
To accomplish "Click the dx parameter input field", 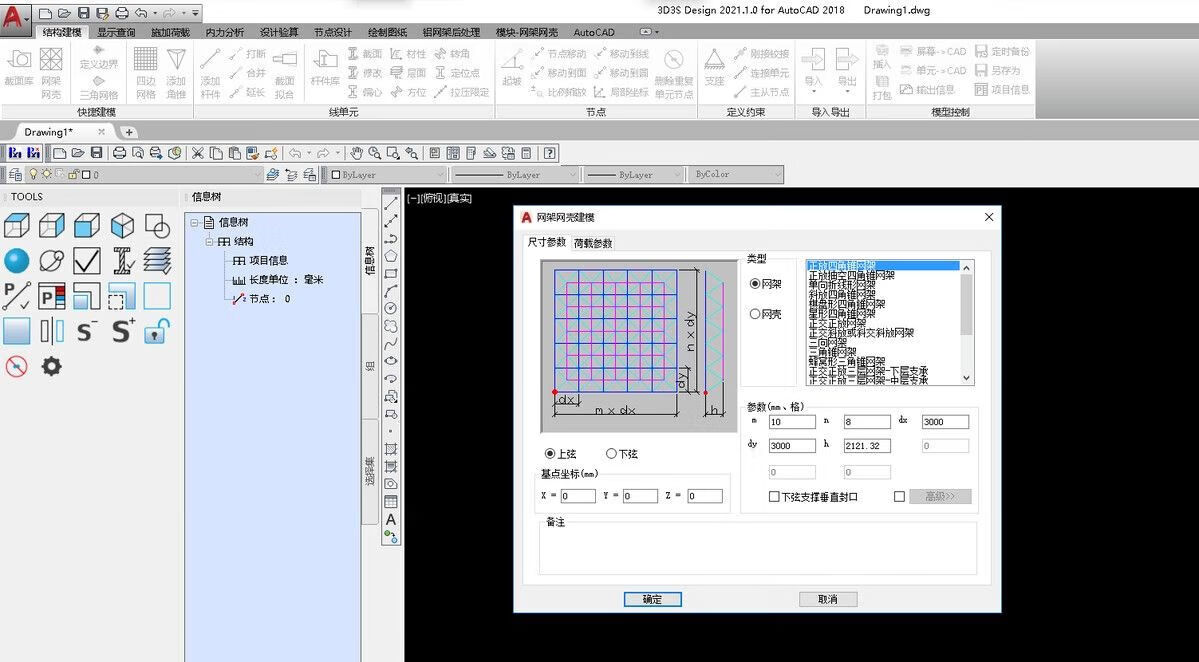I will [945, 422].
